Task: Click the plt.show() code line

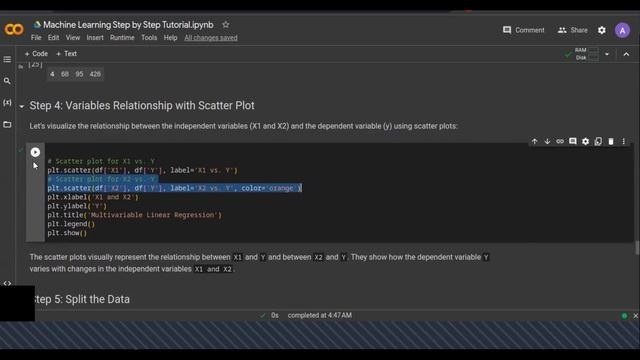Action: (x=67, y=233)
